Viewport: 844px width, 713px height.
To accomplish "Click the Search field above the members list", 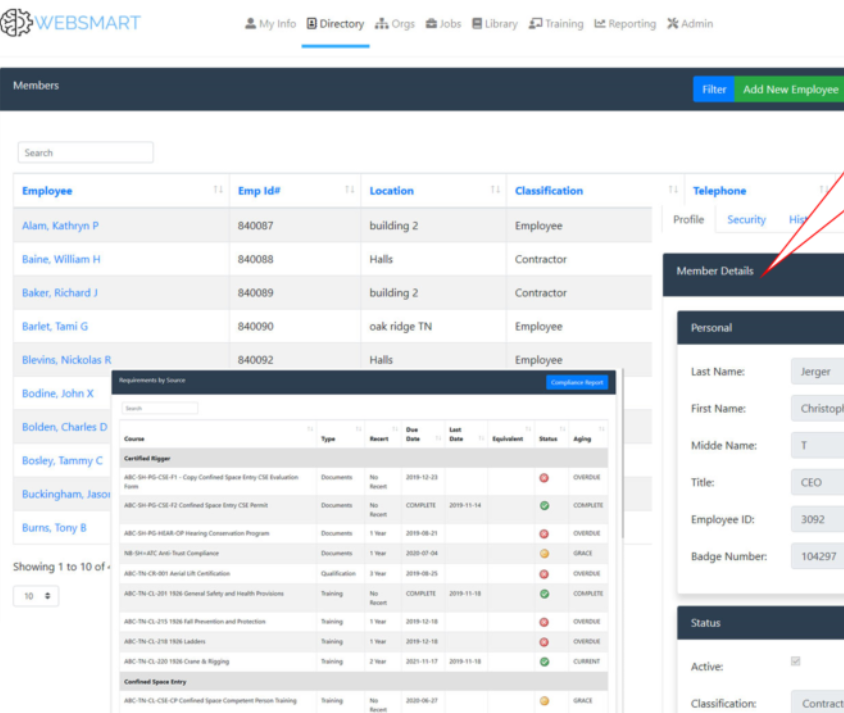I will tap(85, 152).
